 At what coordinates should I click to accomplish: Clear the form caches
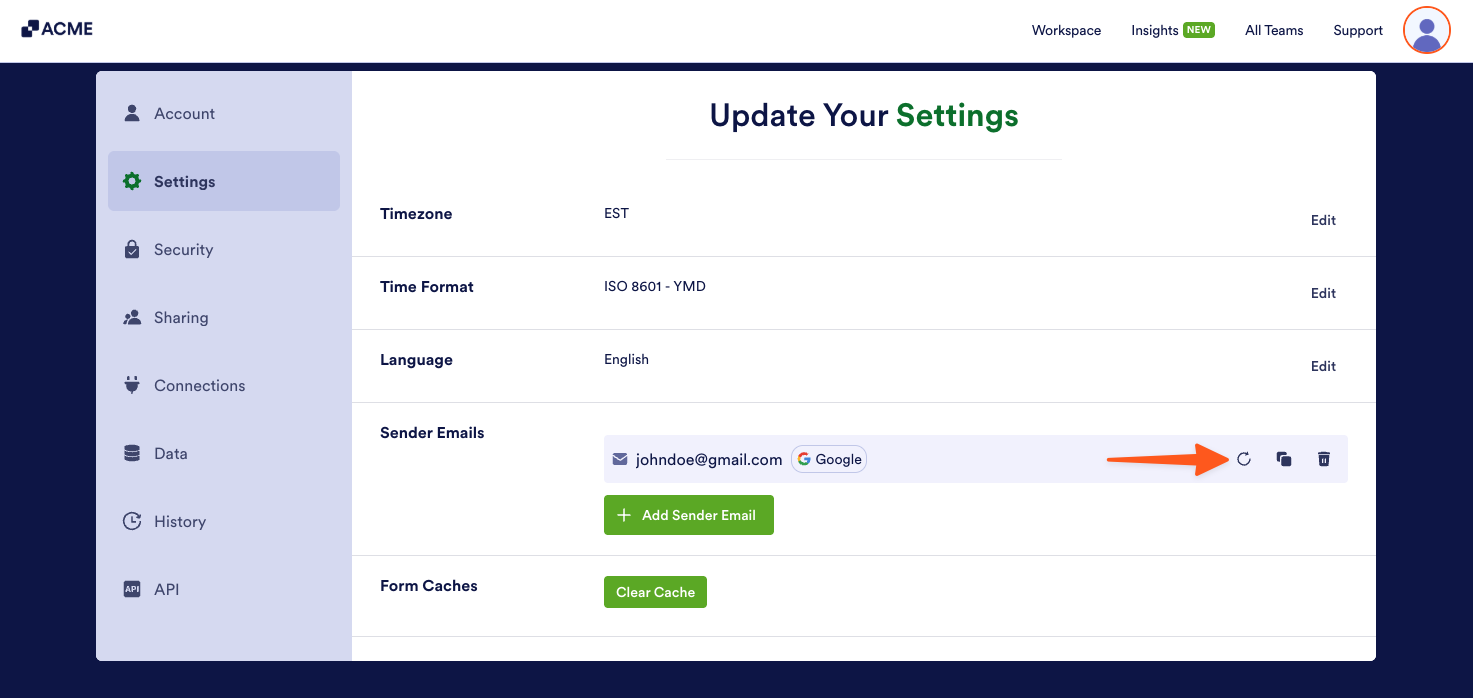click(655, 591)
